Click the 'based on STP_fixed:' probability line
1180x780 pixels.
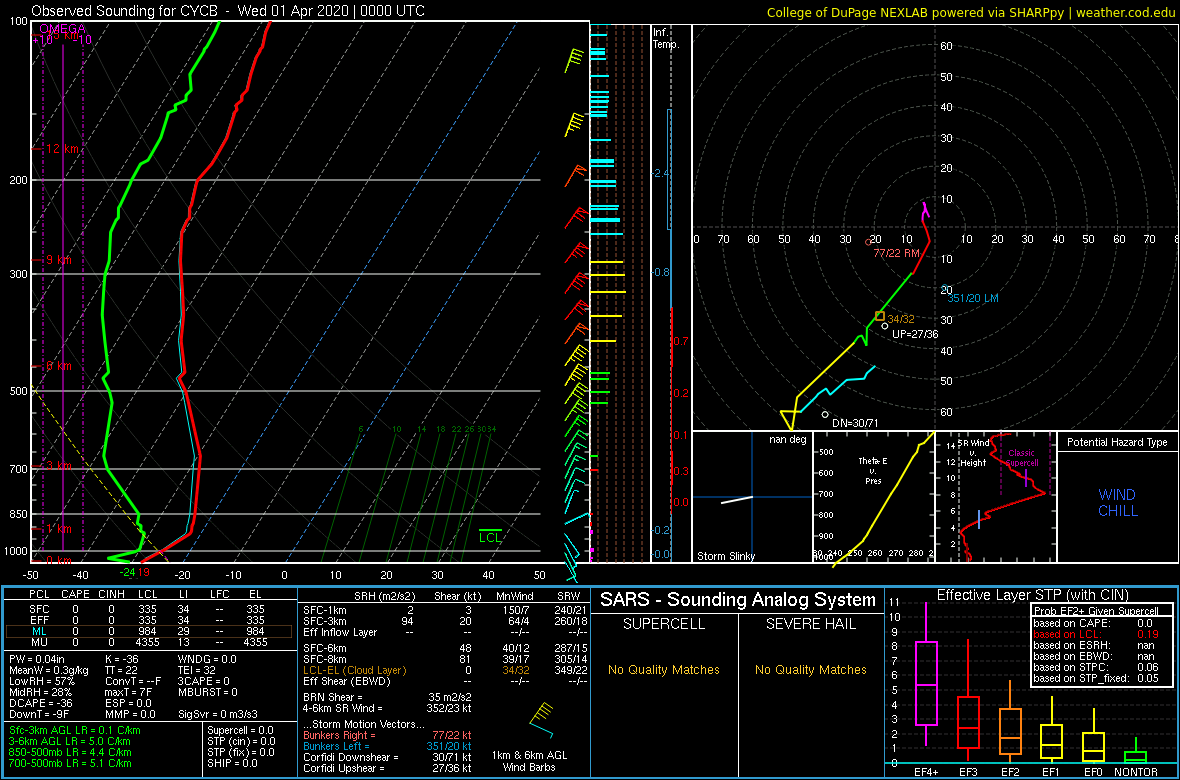pos(1098,678)
